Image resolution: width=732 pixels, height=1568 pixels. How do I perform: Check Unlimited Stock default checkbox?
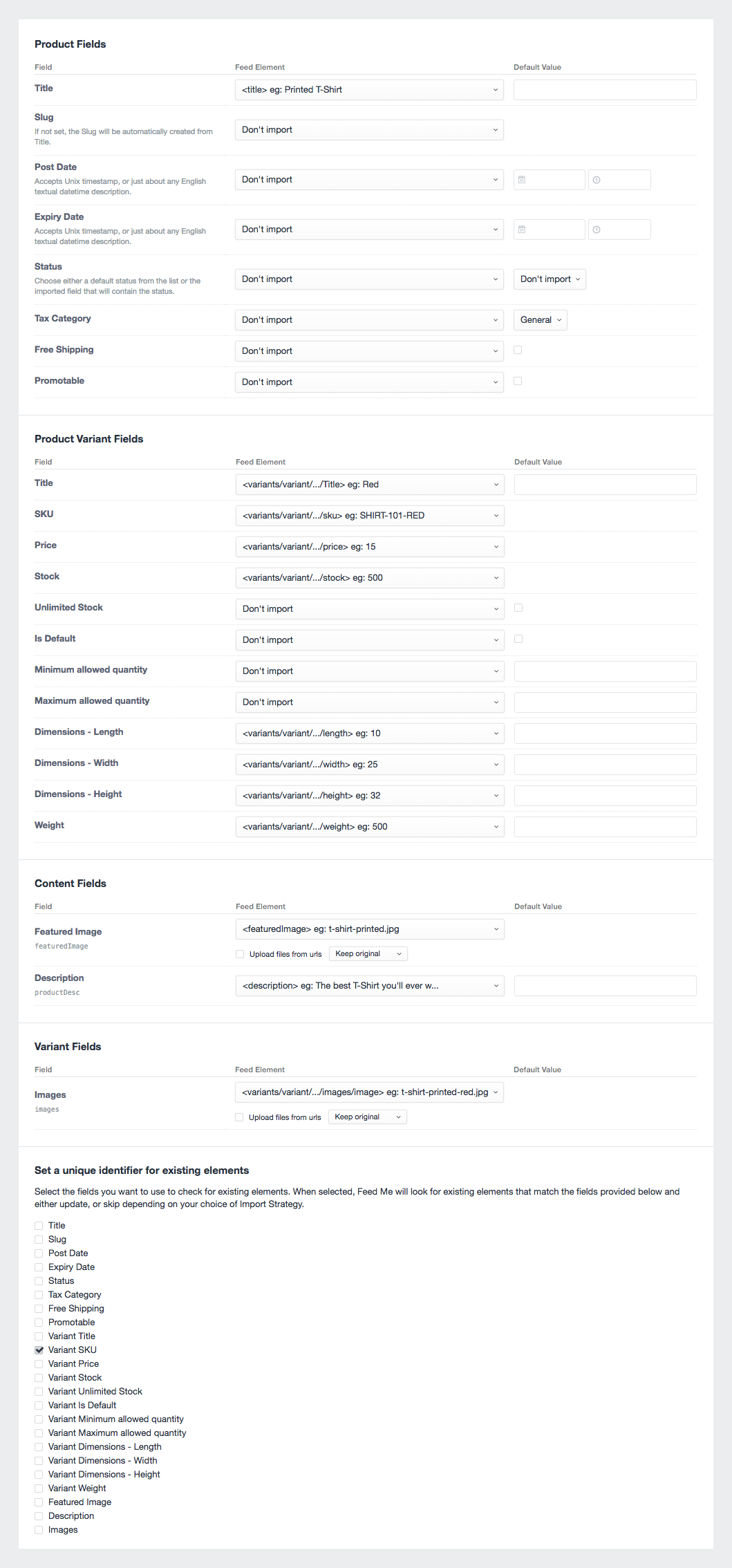[x=518, y=608]
